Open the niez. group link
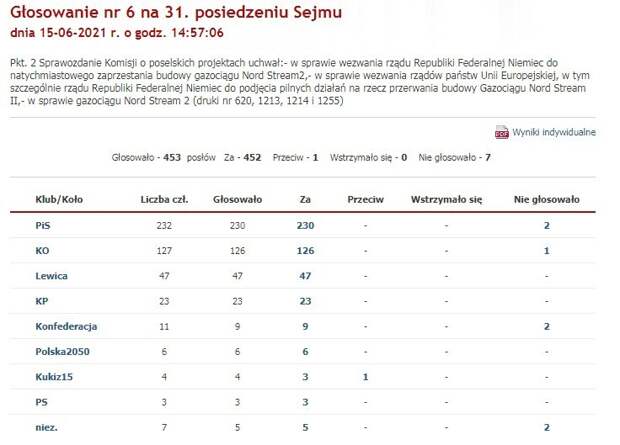Image resolution: width=620 pixels, height=445 pixels. click(46, 428)
